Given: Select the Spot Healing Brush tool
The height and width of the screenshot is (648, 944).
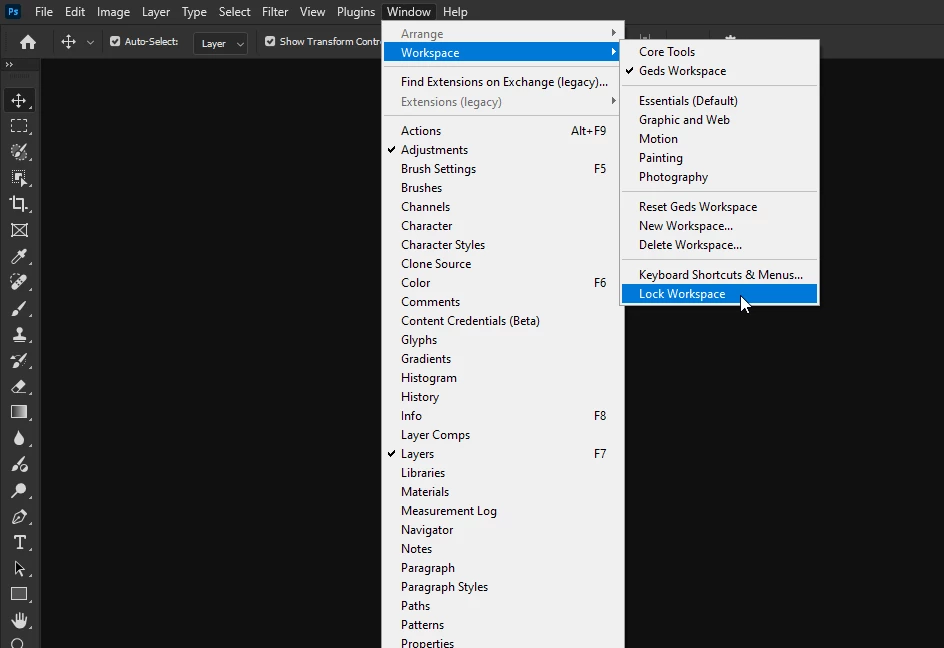Looking at the screenshot, I should coord(19,282).
